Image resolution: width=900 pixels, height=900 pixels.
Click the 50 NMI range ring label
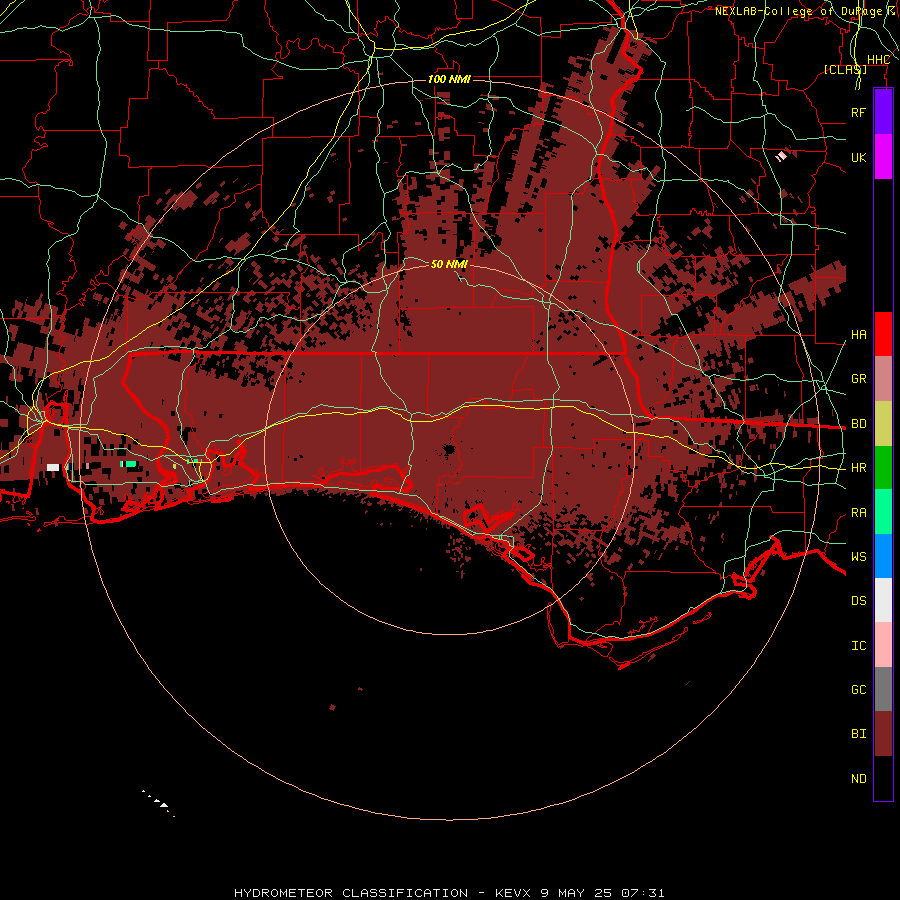(x=449, y=264)
